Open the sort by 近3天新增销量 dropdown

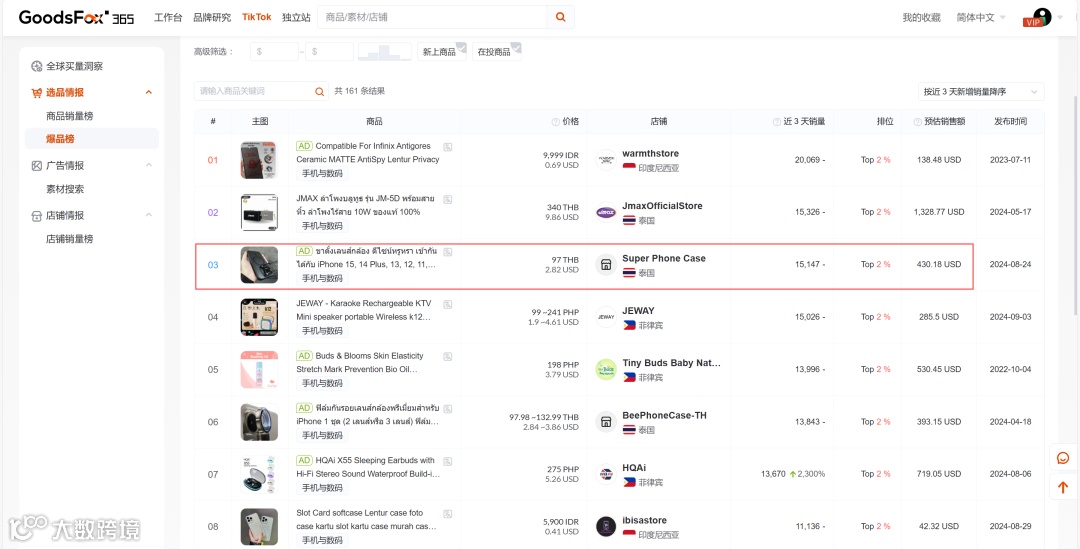point(981,92)
